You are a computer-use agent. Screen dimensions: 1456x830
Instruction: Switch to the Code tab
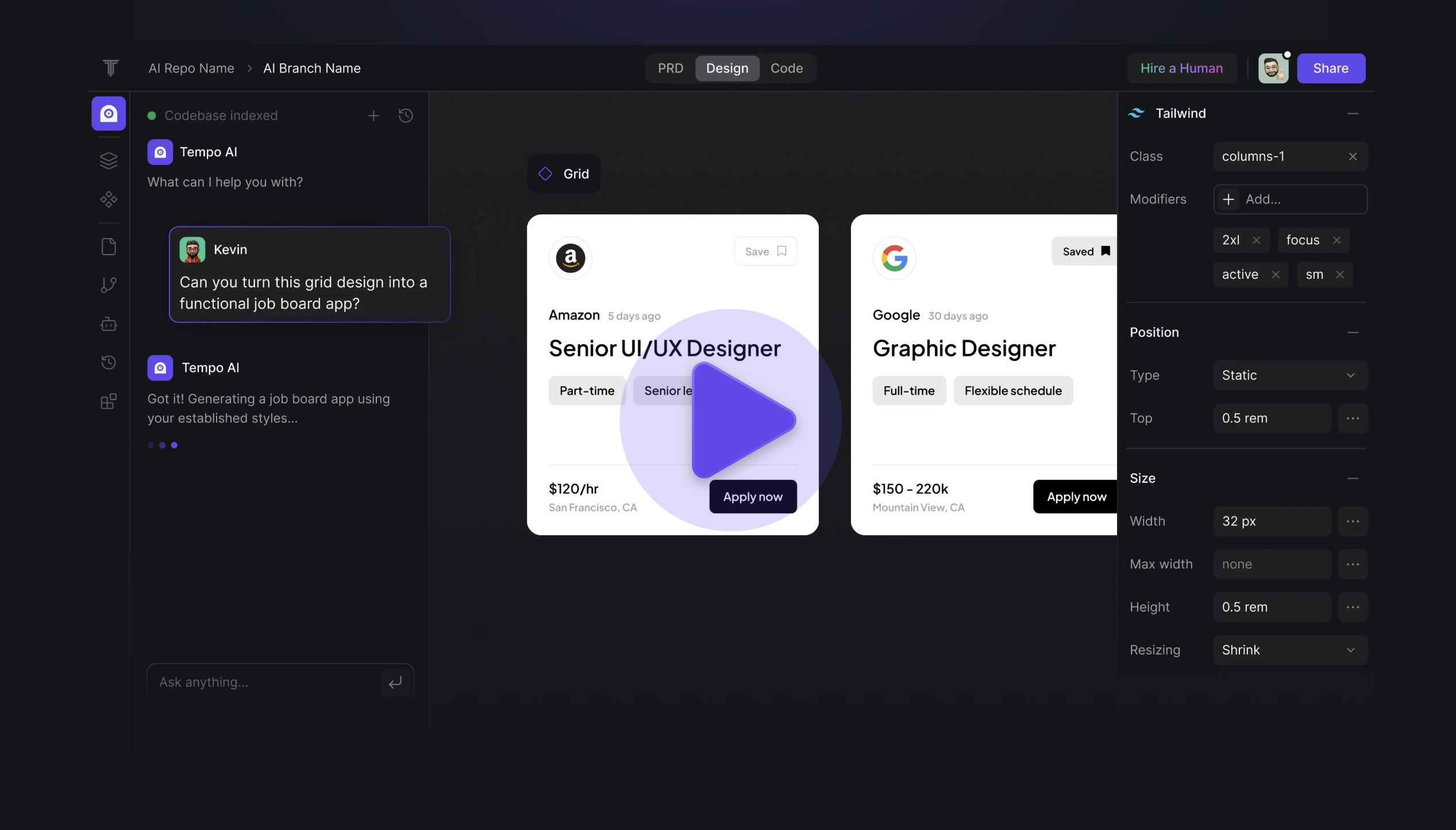click(786, 68)
